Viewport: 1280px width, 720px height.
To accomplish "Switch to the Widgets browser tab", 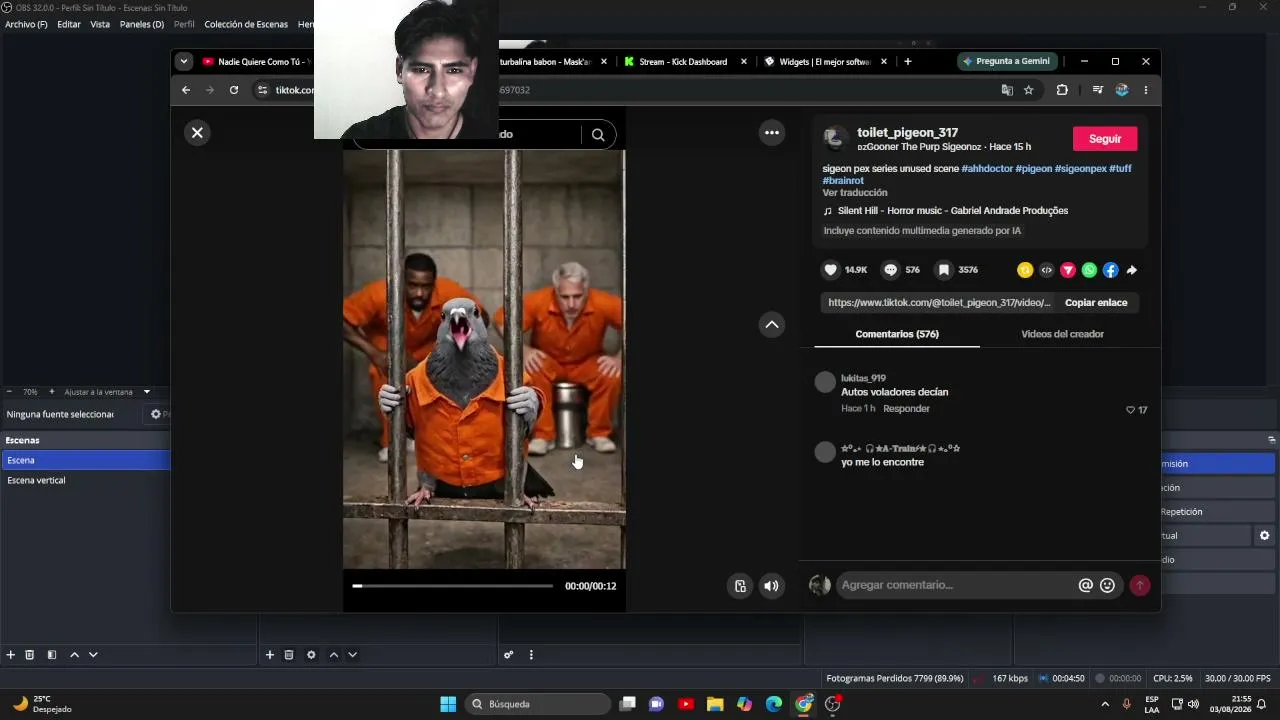I will (x=825, y=62).
